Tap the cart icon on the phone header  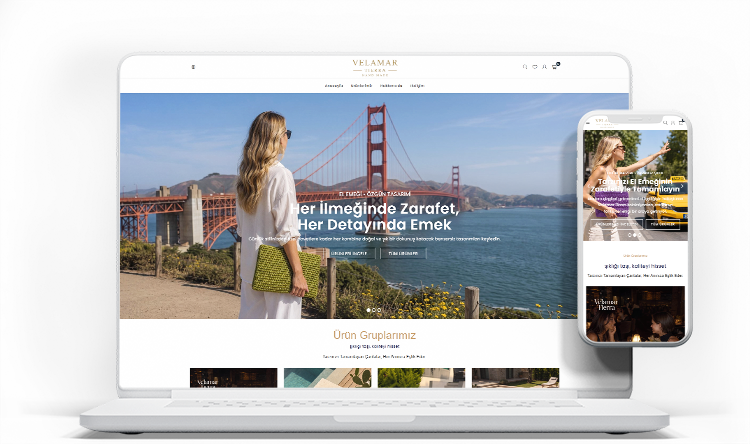click(x=682, y=122)
